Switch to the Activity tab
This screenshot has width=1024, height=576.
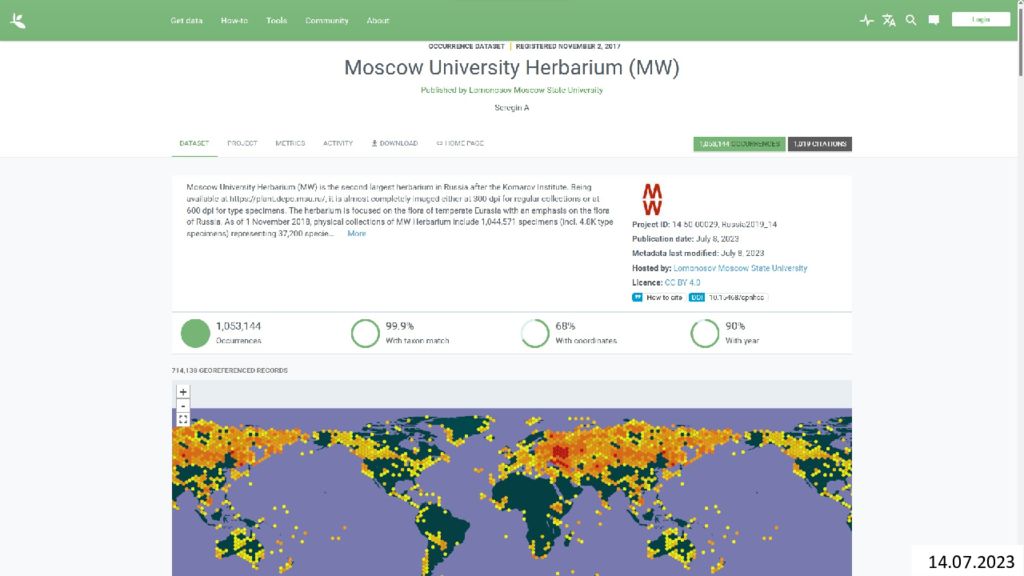(338, 144)
